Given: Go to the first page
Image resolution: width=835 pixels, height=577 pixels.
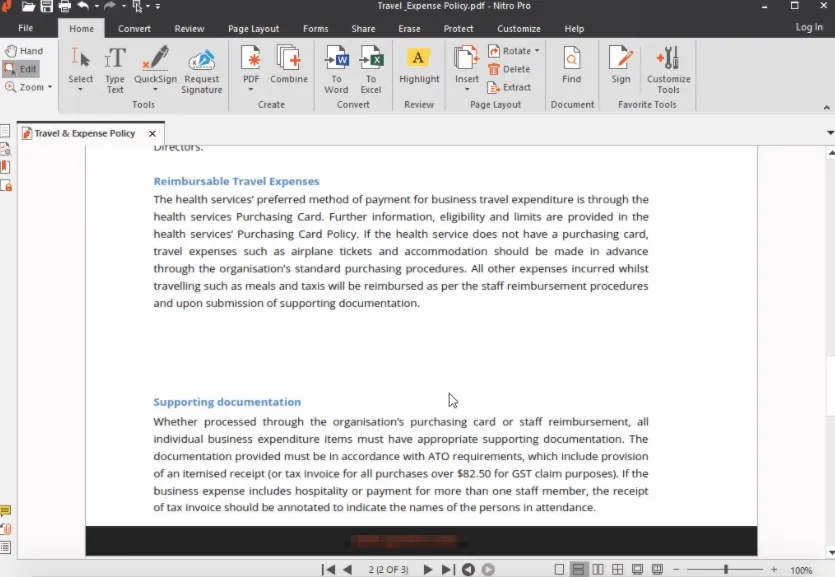Looking at the screenshot, I should 328,570.
